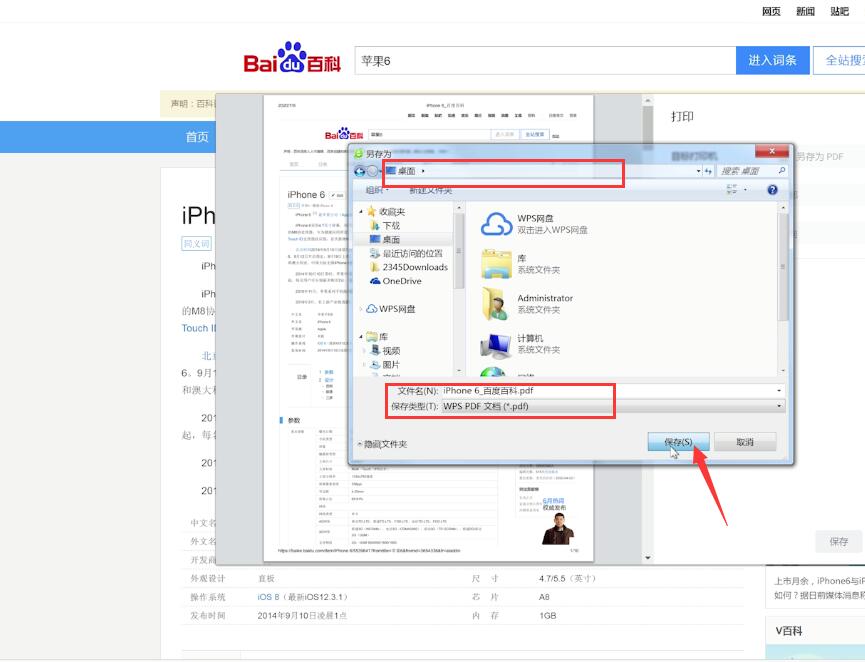Click the print preview page thumbnail
865x662 pixels.
pyautogui.click(x=428, y=328)
